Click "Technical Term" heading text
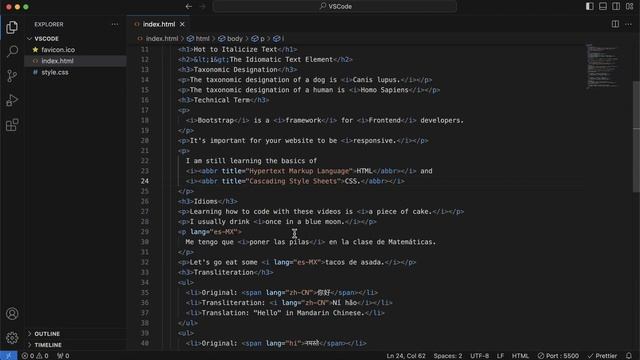 [222, 100]
